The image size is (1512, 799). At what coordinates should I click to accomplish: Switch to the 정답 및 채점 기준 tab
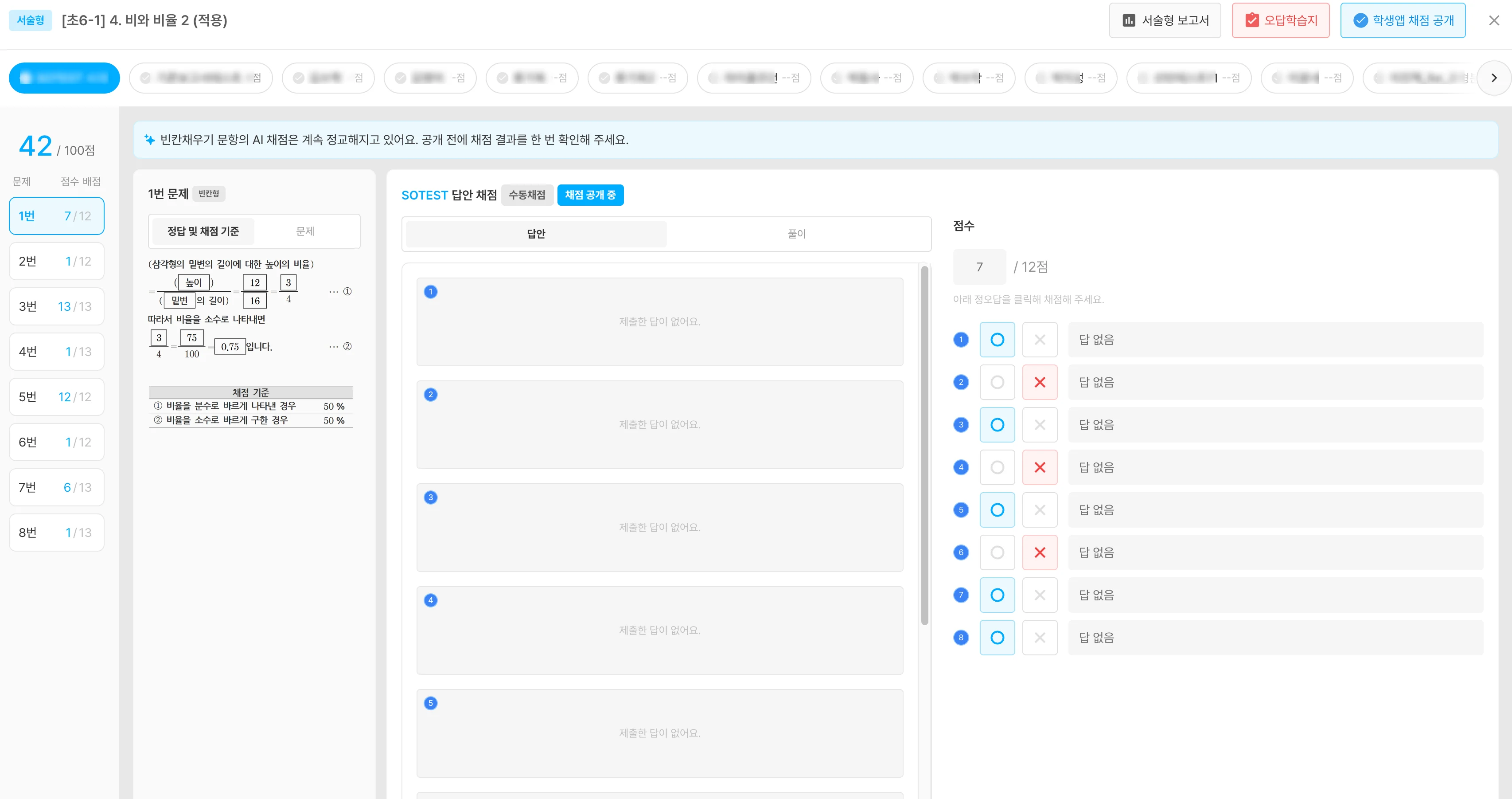[x=203, y=231]
